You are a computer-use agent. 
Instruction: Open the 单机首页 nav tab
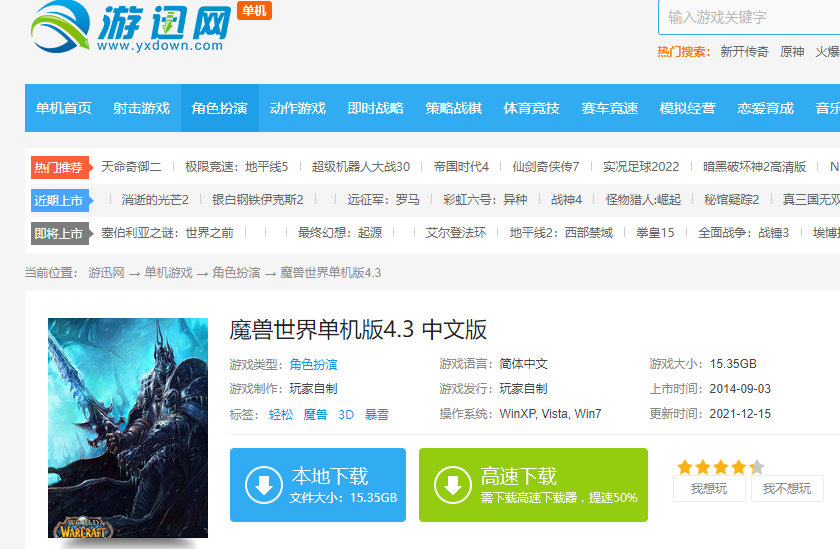pos(63,108)
